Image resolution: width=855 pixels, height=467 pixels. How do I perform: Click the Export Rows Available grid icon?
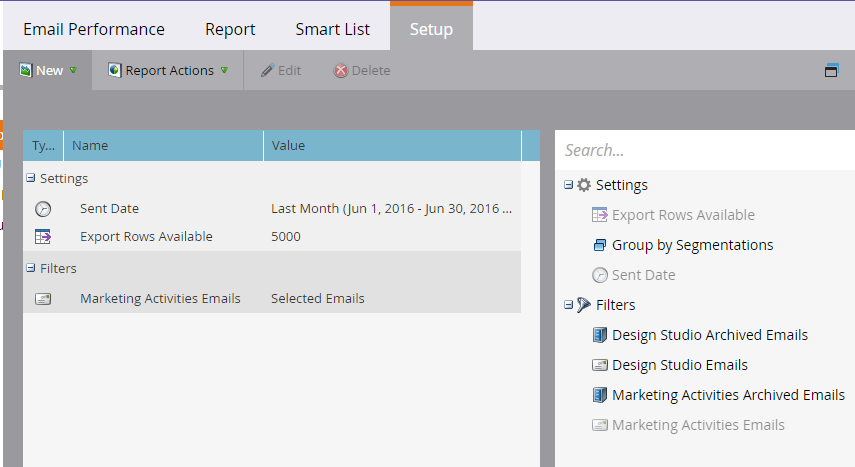42,237
